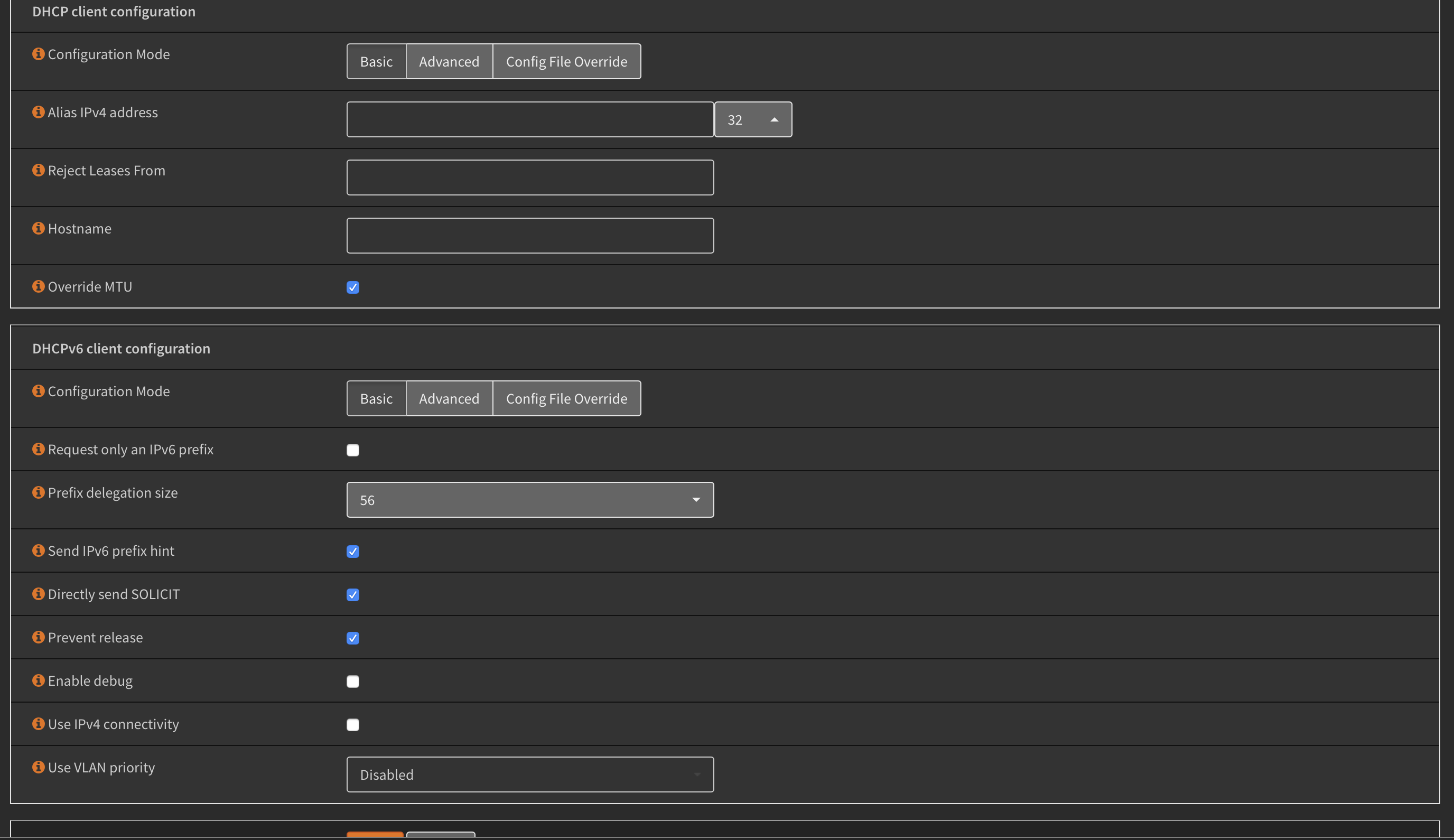Click info icon beside Directly send SOLICIT
This screenshot has height=840, width=1454.
pos(38,594)
